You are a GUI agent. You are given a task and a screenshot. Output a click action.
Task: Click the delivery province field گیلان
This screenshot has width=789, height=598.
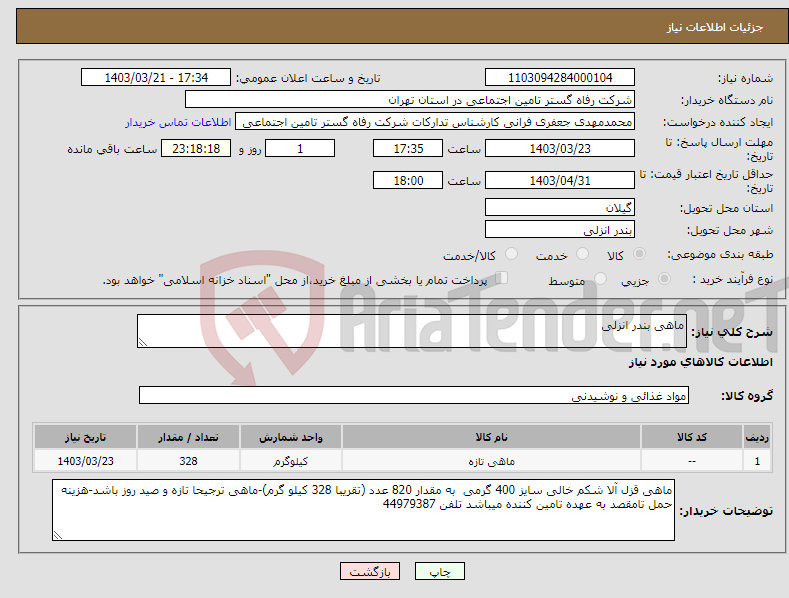coord(560,207)
